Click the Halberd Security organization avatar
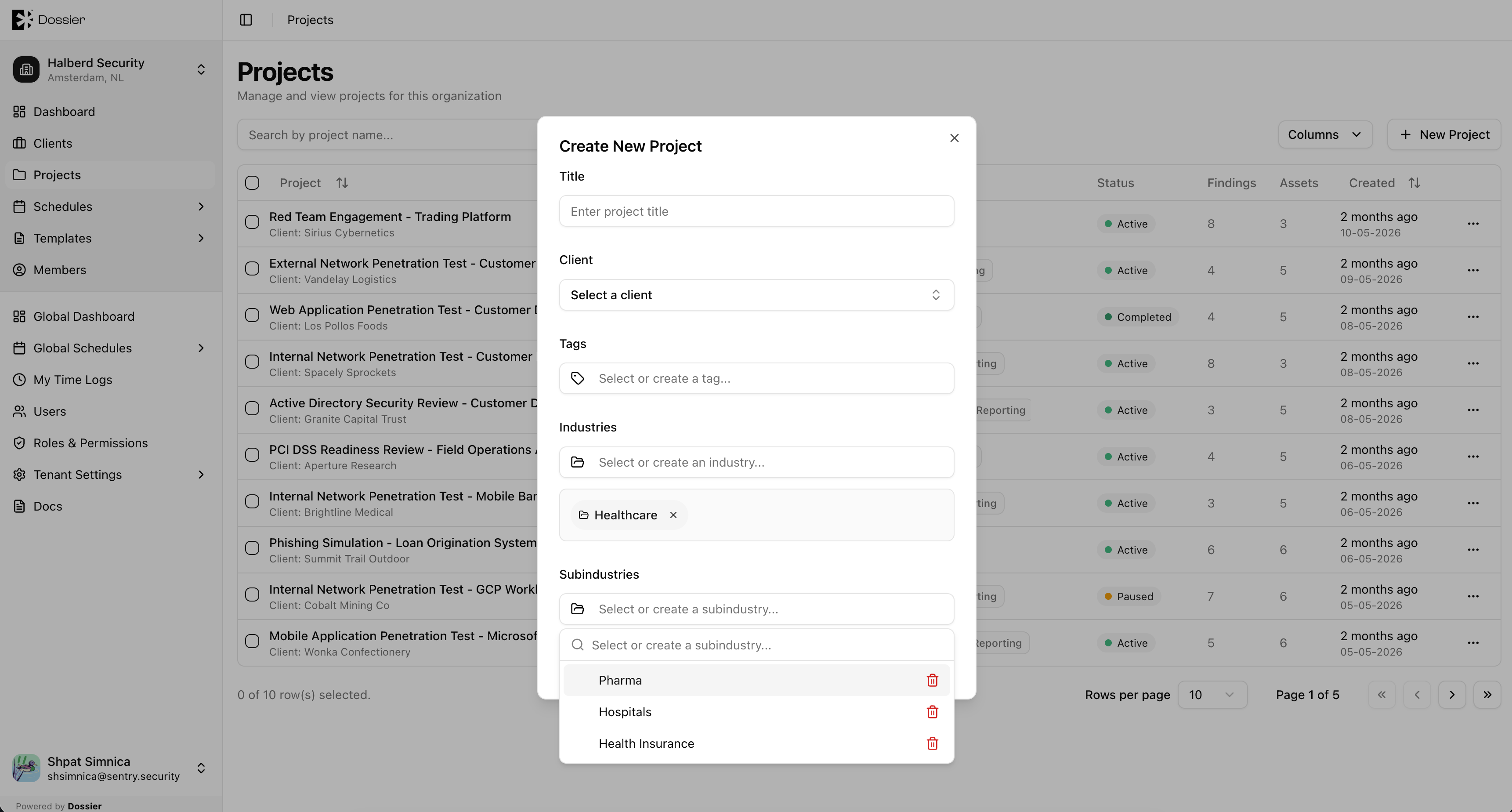The width and height of the screenshot is (1512, 812). [26, 70]
